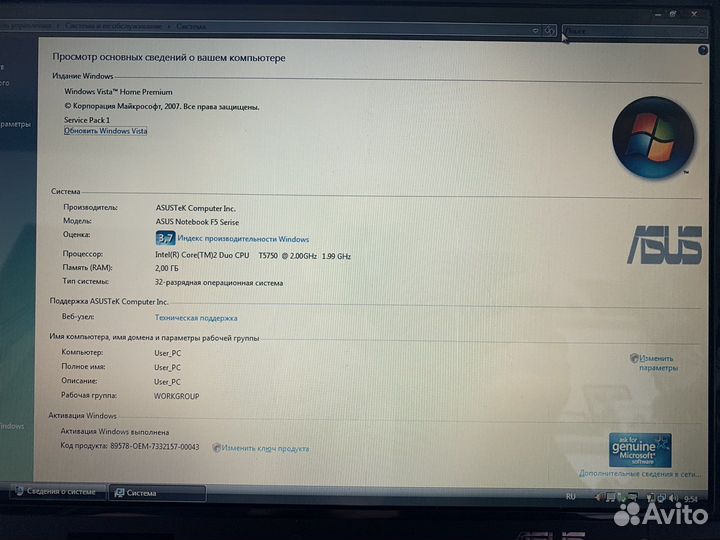The width and height of the screenshot is (720, 540).
Task: Click shield icon beside Изменить ключ продукта
Action: coord(217,447)
